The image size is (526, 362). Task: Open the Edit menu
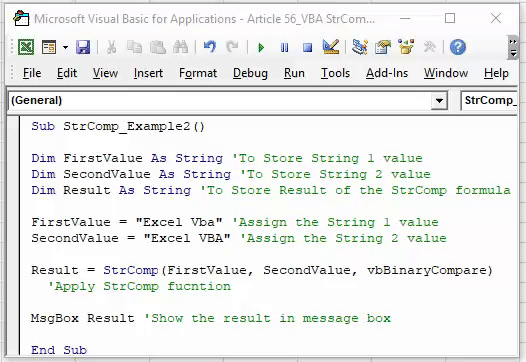coord(67,73)
